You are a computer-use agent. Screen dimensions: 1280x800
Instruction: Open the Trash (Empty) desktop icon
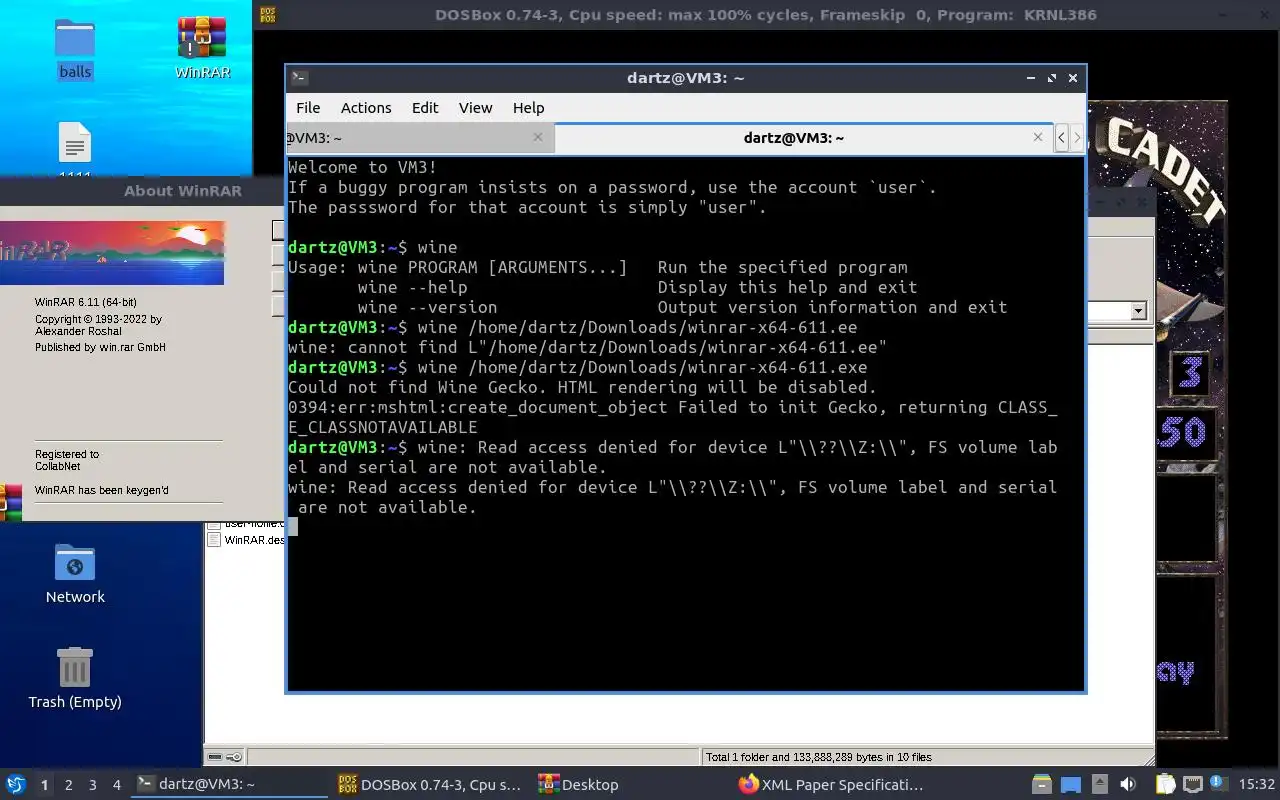point(75,677)
